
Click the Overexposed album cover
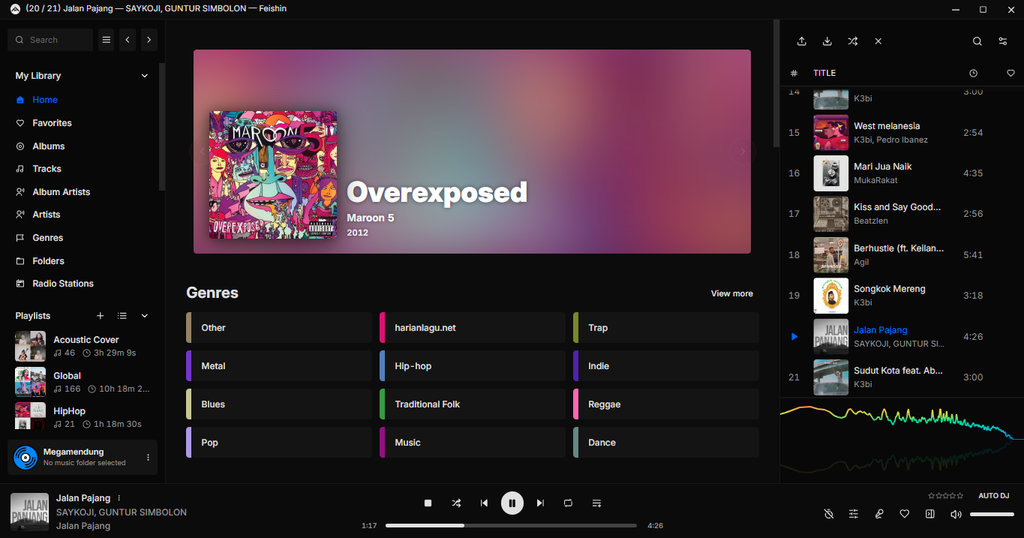coord(273,175)
